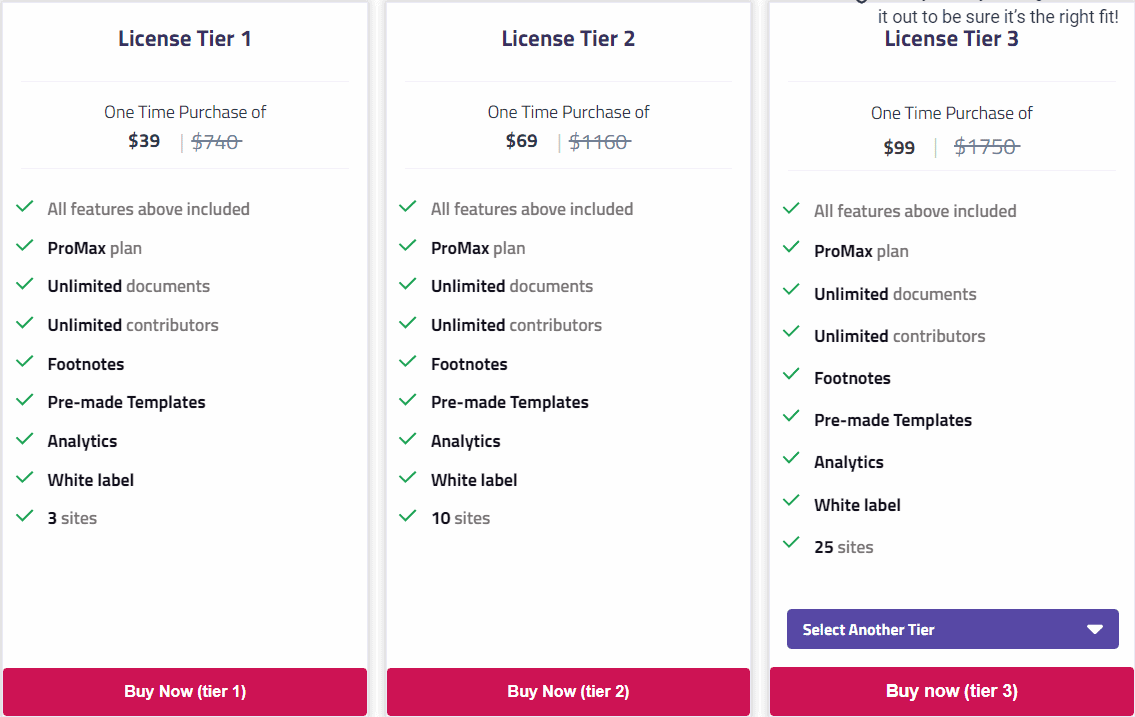Click the License Tier 3 heading
This screenshot has height=717, width=1135.
951,39
